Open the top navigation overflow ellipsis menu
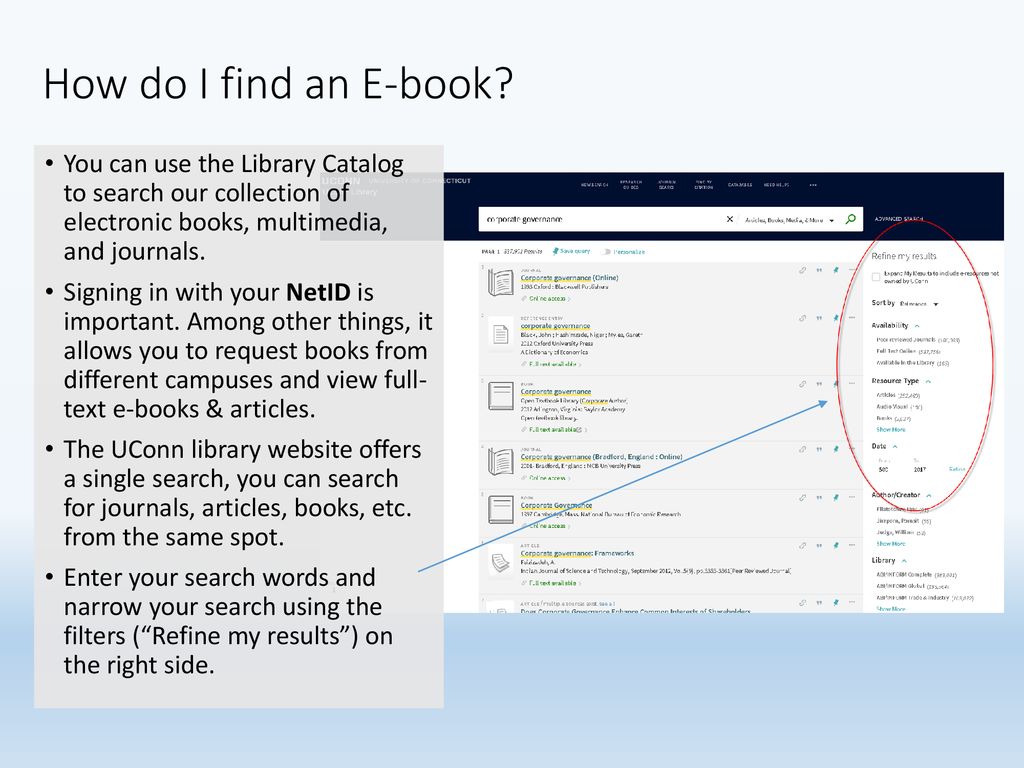Image resolution: width=1024 pixels, height=768 pixels. coord(813,185)
